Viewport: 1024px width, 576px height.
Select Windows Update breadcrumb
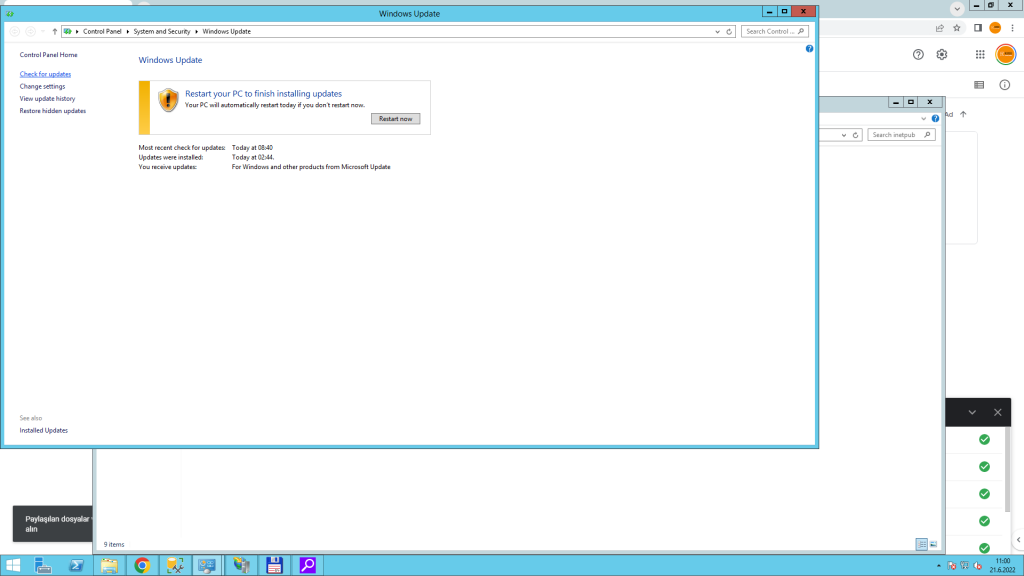[x=227, y=31]
